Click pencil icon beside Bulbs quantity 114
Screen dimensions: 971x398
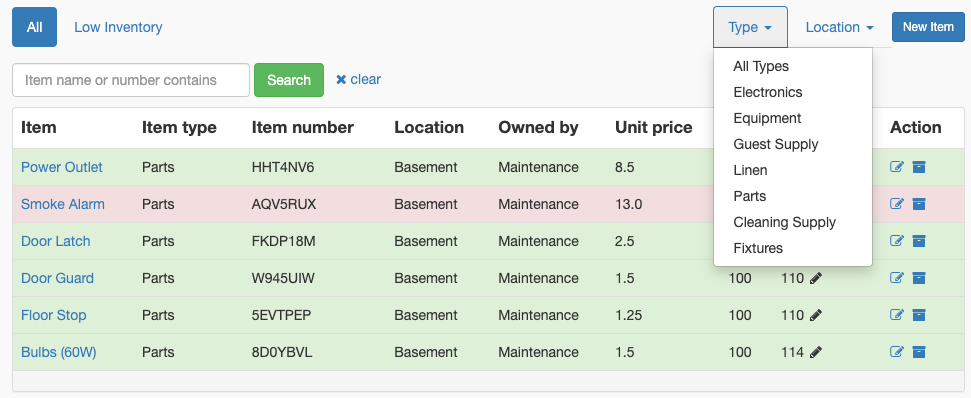coord(816,352)
